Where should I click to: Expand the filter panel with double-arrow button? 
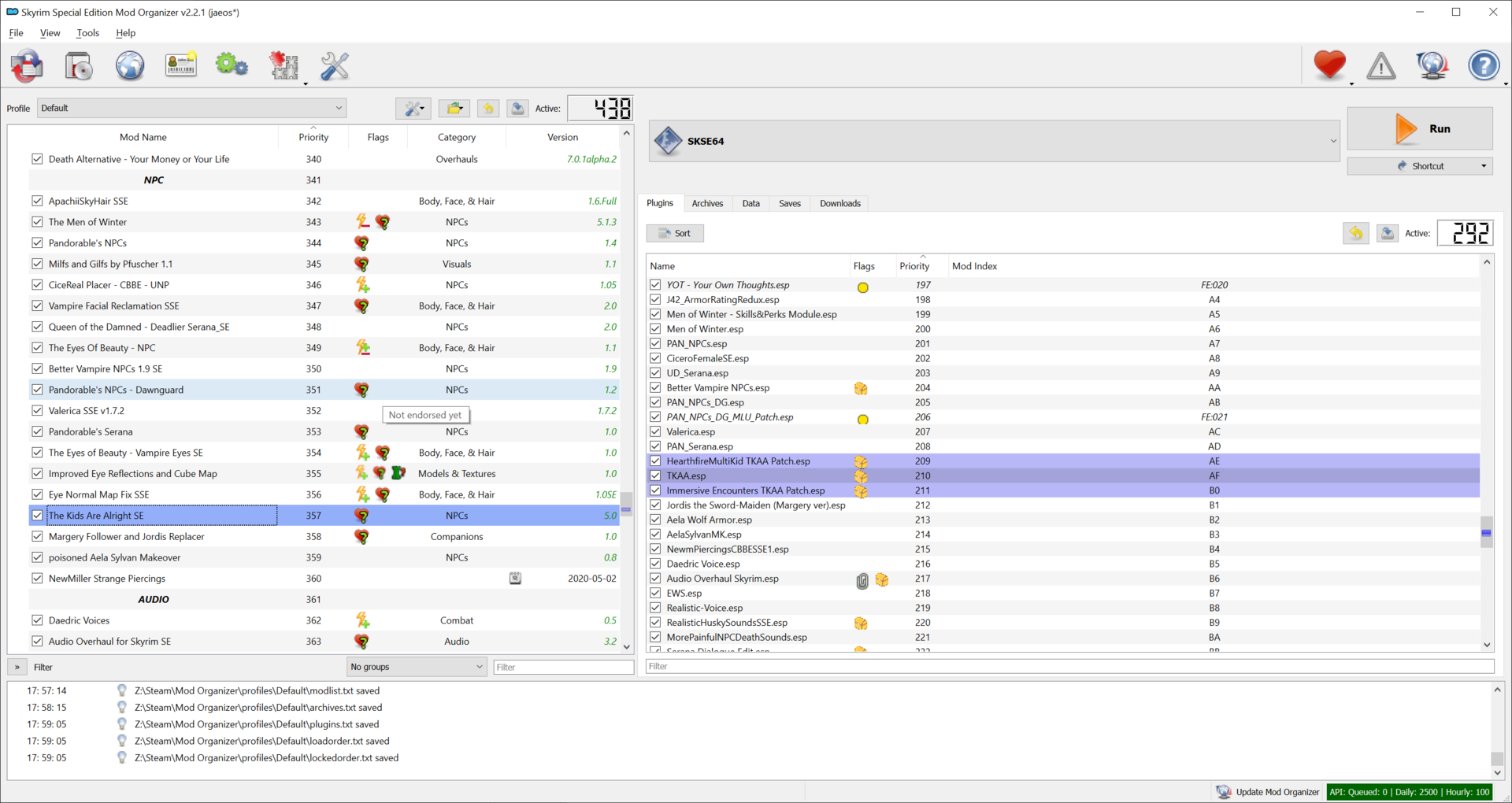click(x=17, y=667)
